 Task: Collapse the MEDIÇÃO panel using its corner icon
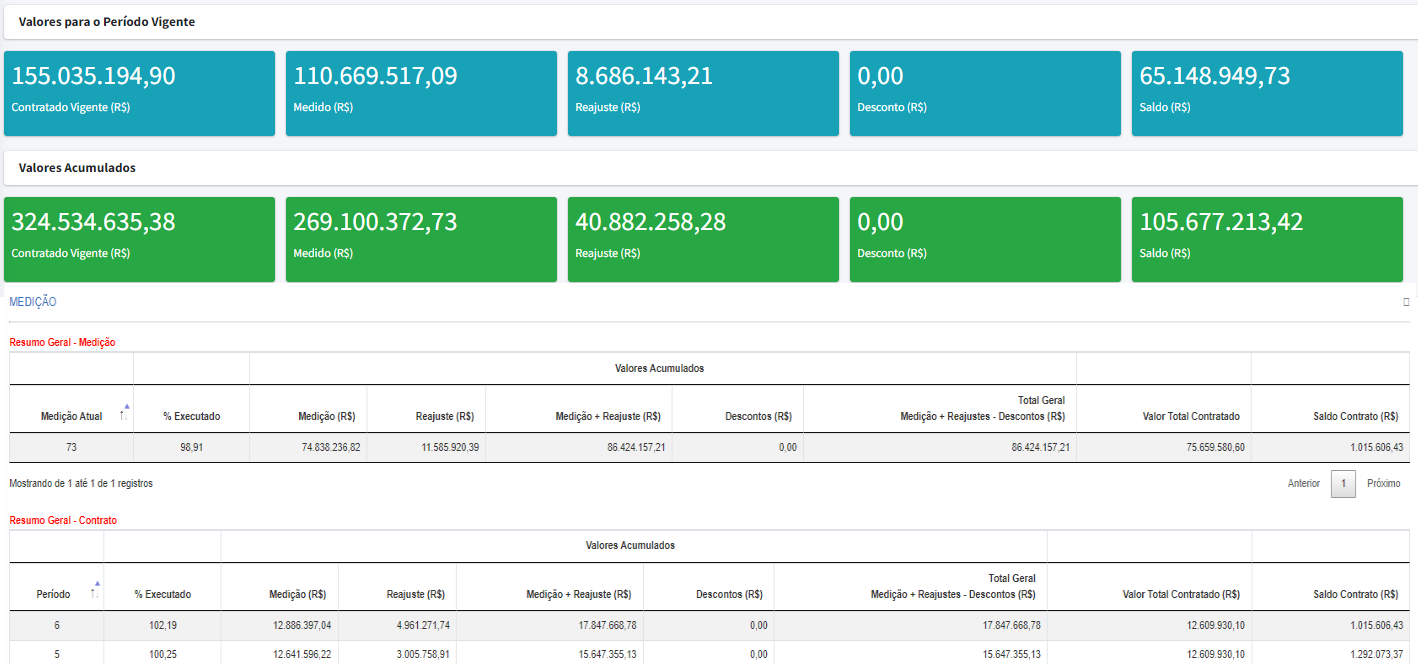click(x=1406, y=302)
